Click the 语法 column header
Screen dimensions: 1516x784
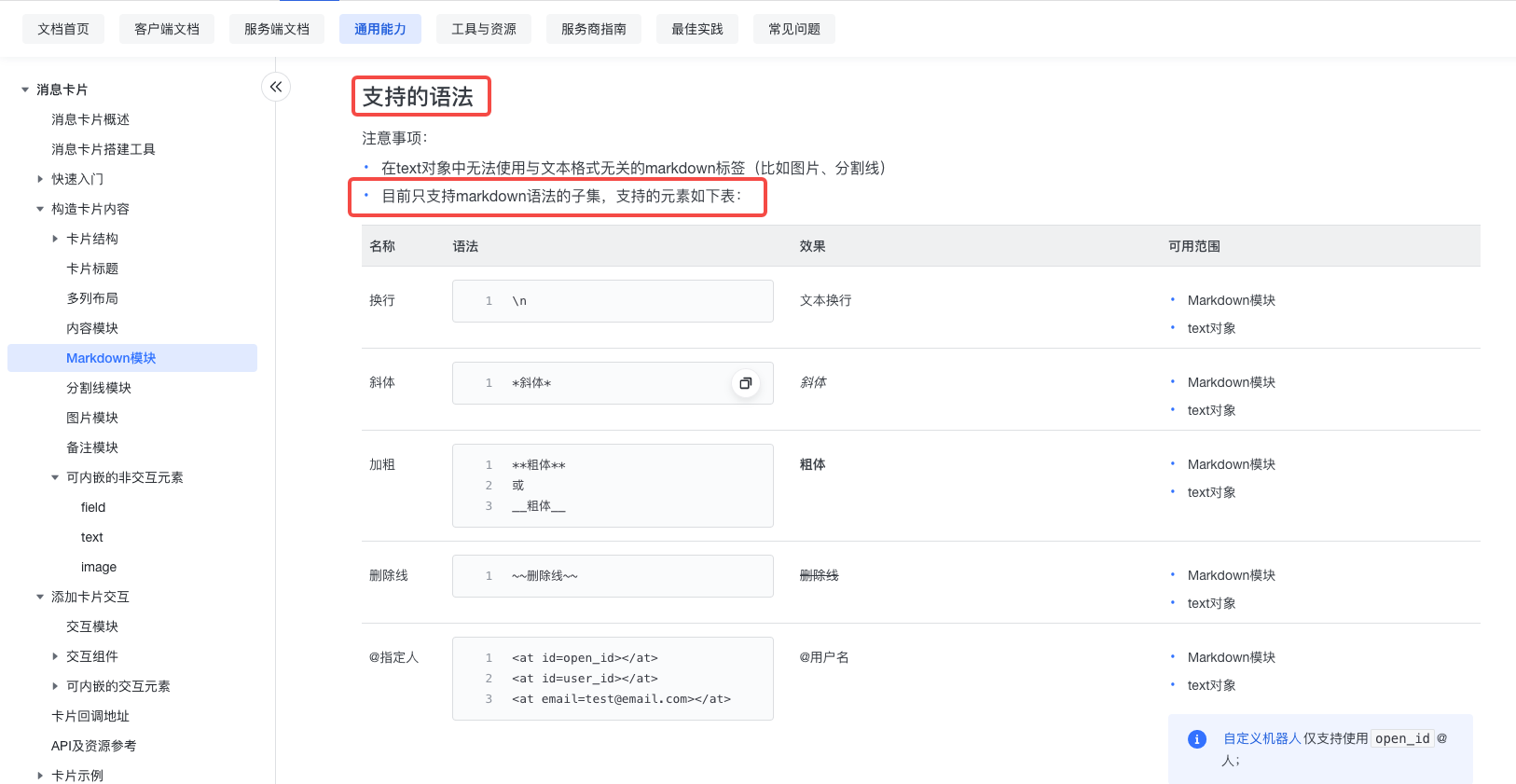point(465,246)
